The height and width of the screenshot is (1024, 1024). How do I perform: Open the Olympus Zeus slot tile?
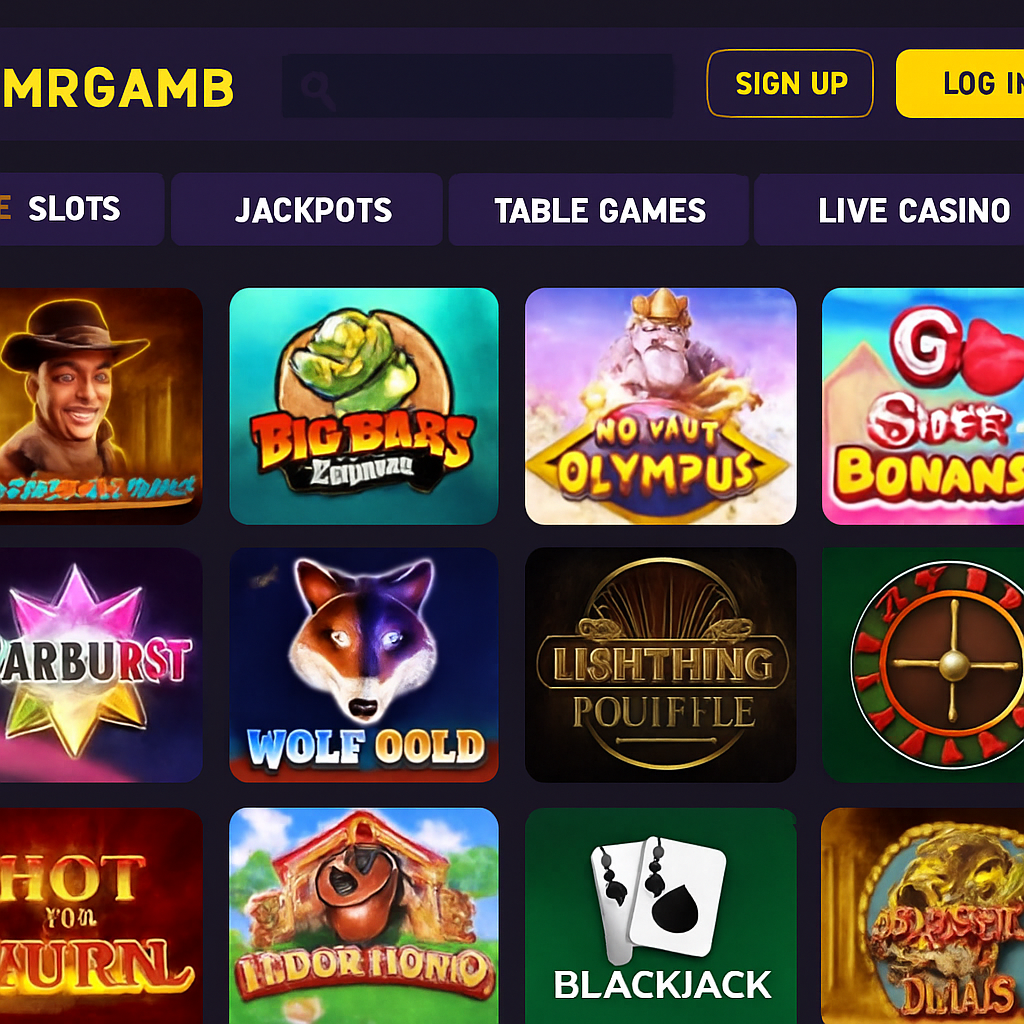click(x=660, y=406)
